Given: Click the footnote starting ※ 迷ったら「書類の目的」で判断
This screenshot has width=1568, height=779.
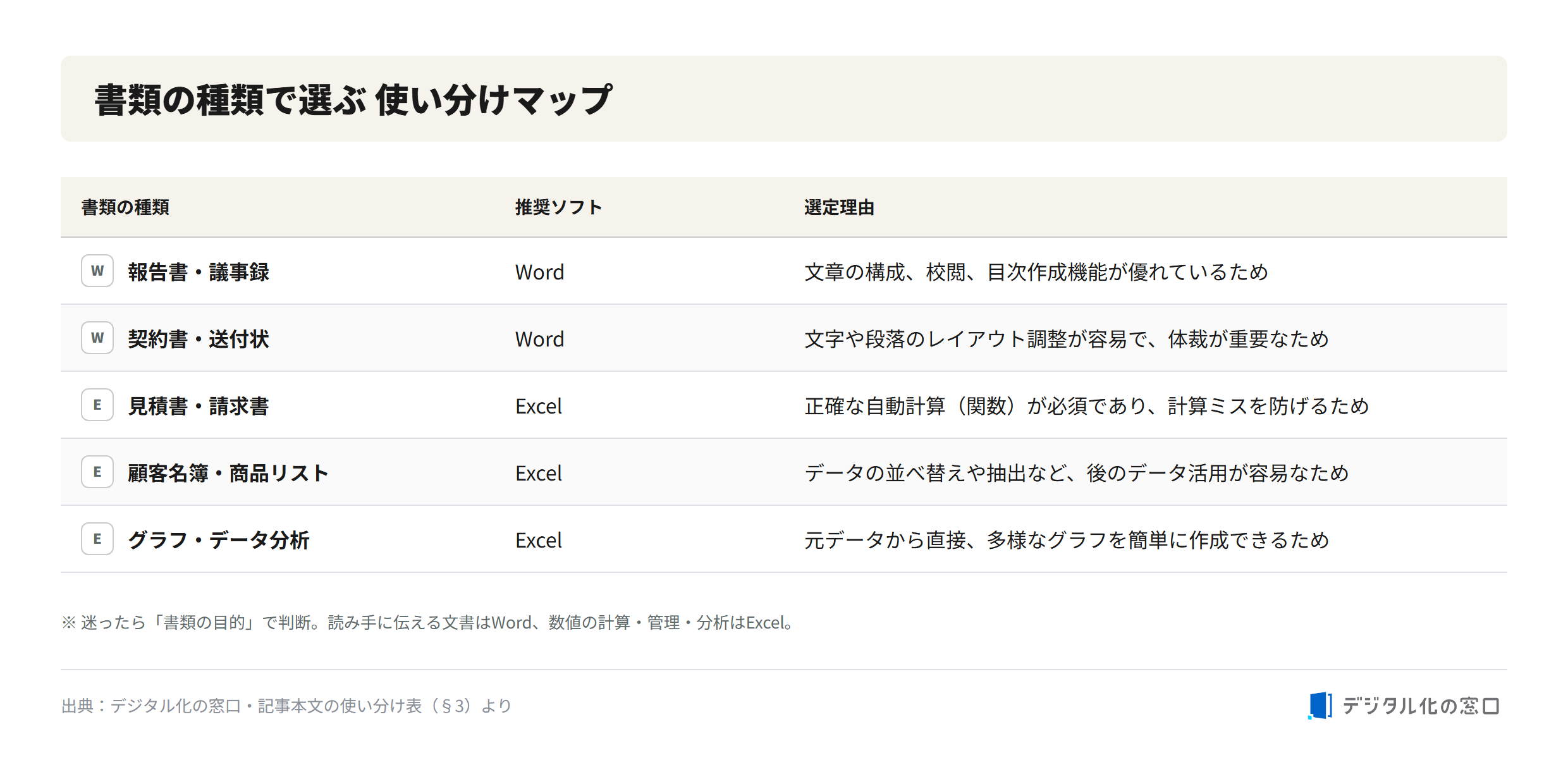Looking at the screenshot, I should pos(428,623).
